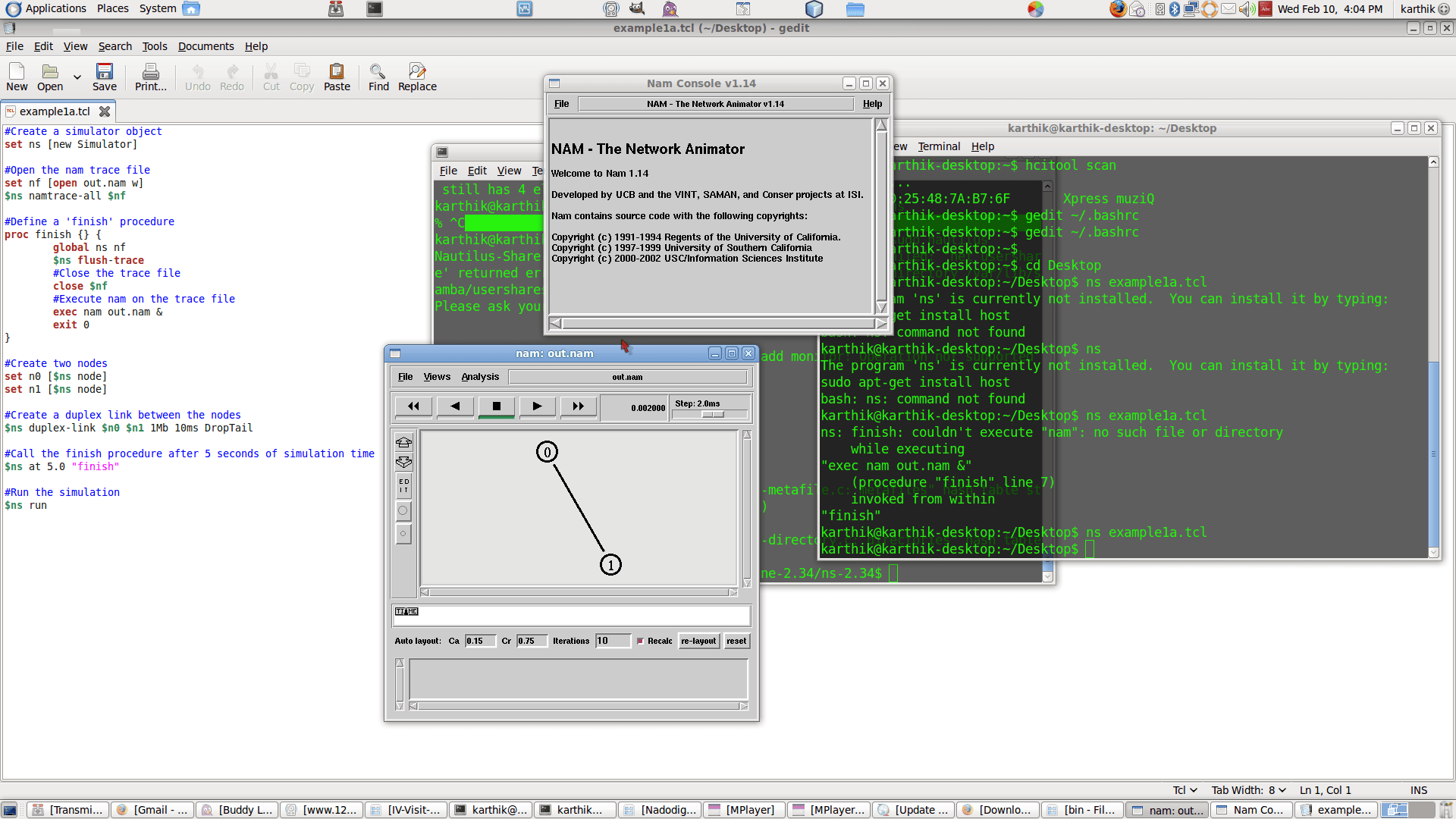
Task: Open gedit's Documents menu
Action: click(x=206, y=46)
